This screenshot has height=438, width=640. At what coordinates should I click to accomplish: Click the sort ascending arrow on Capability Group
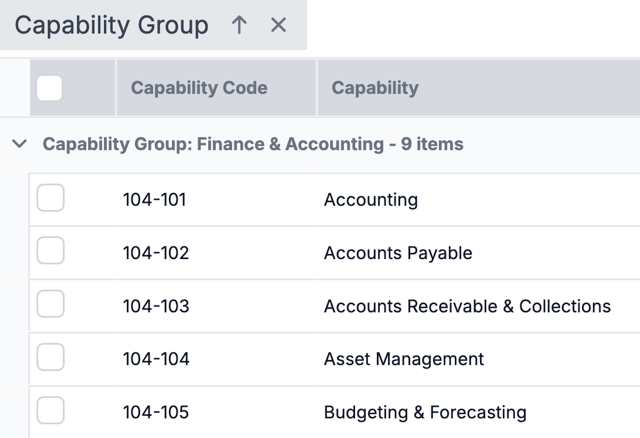tap(239, 25)
